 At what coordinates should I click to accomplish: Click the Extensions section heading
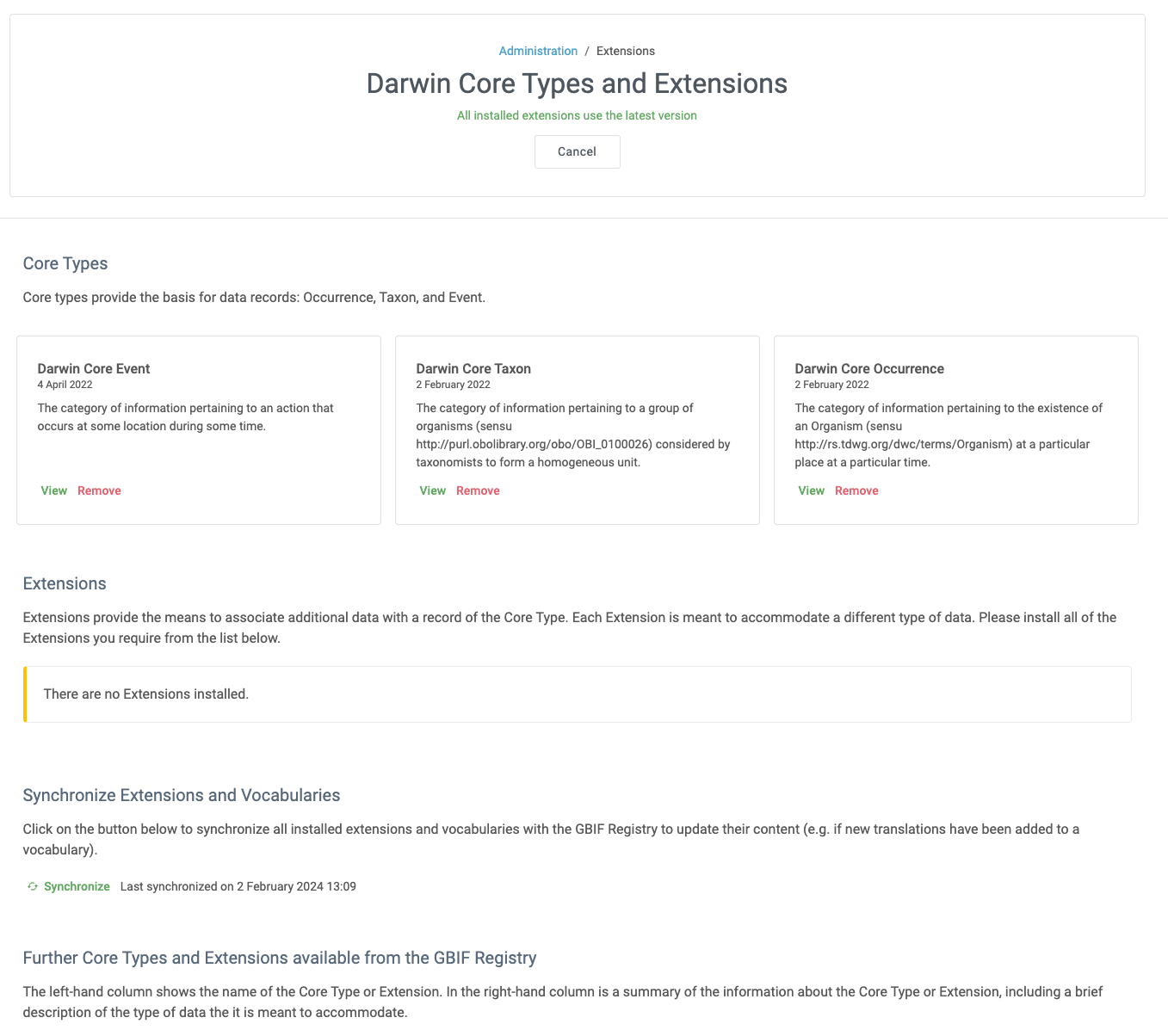(64, 583)
